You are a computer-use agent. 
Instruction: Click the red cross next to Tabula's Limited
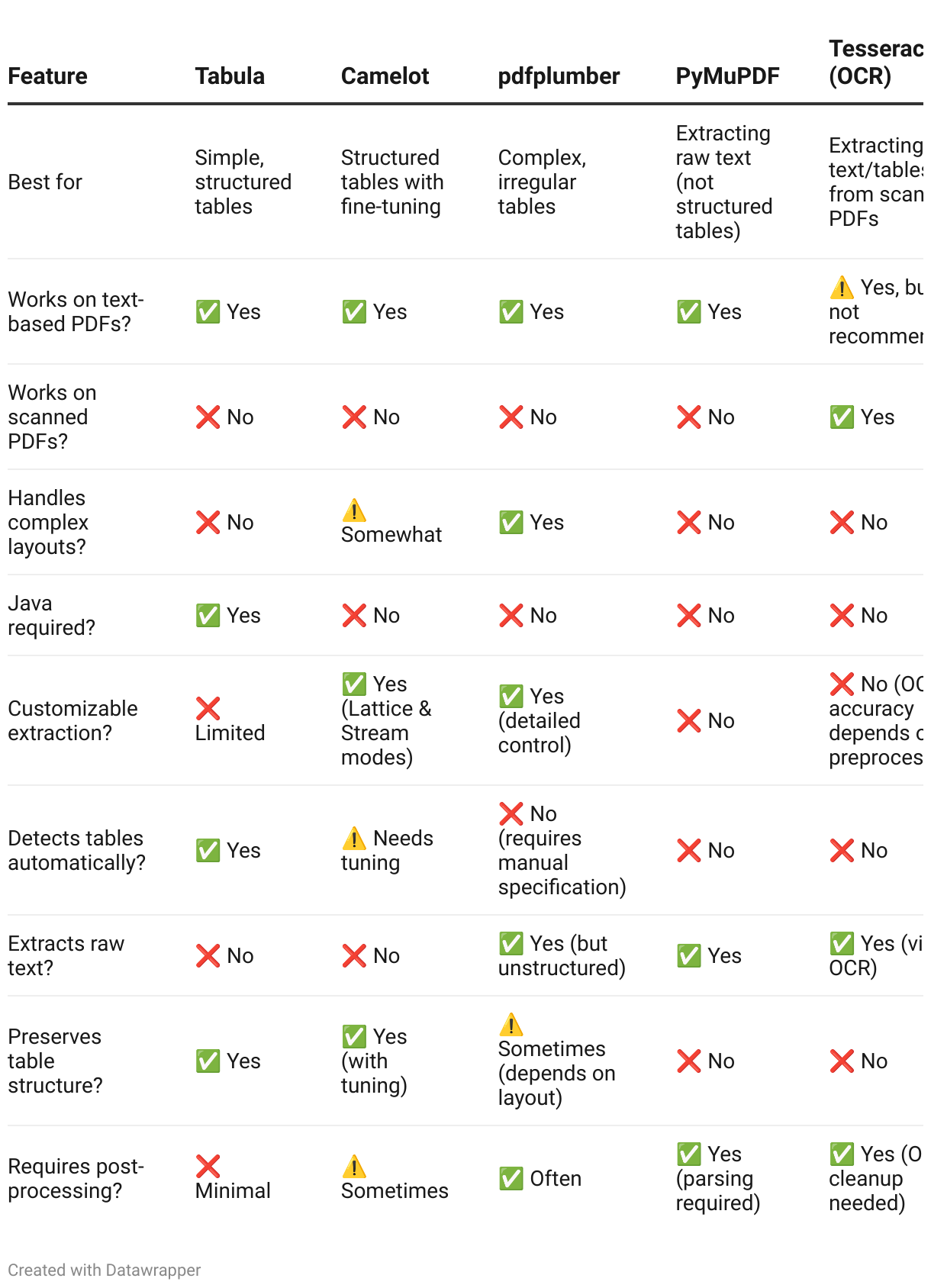(x=208, y=708)
